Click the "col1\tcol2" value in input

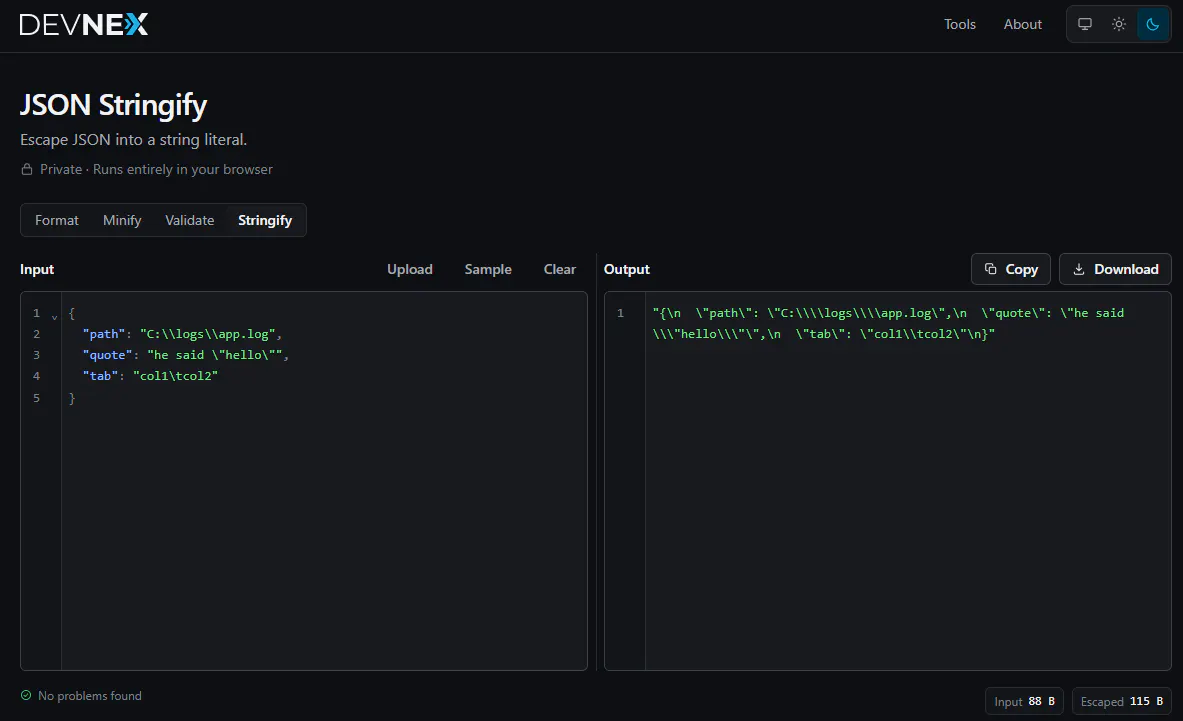pos(175,376)
